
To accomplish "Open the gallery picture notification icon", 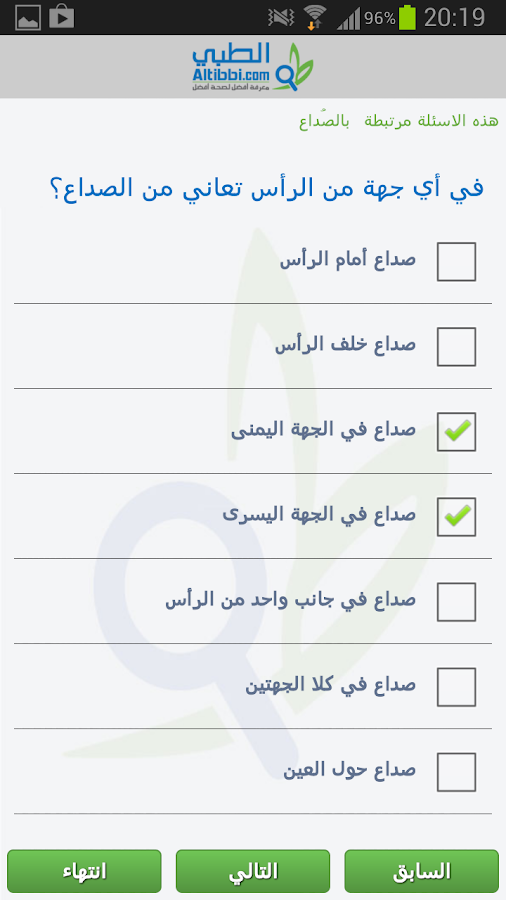I will (x=28, y=18).
